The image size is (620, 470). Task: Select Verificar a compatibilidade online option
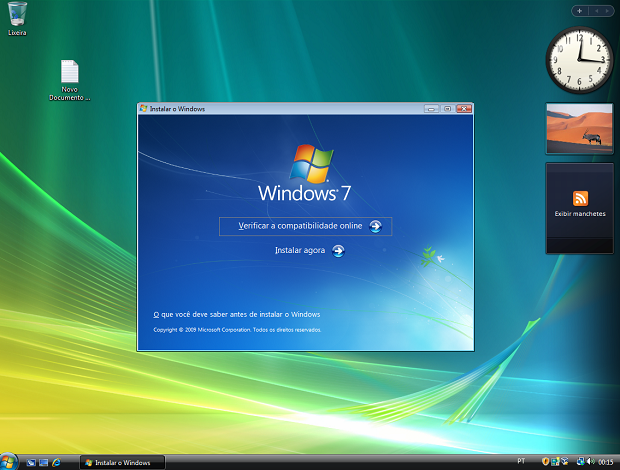[x=306, y=226]
